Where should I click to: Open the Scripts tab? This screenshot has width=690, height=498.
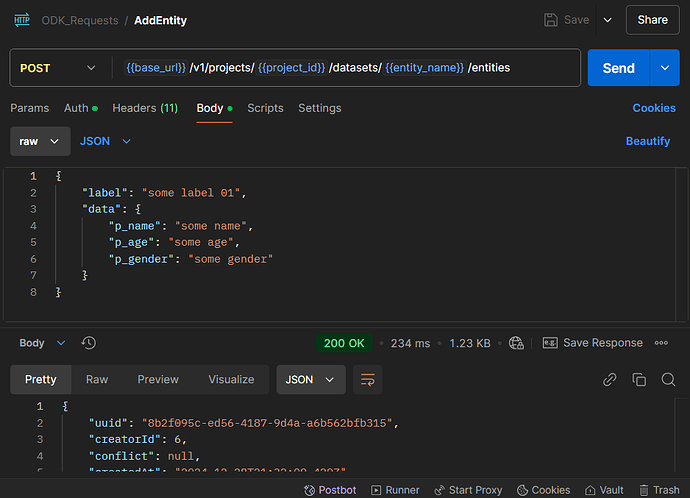click(x=265, y=108)
